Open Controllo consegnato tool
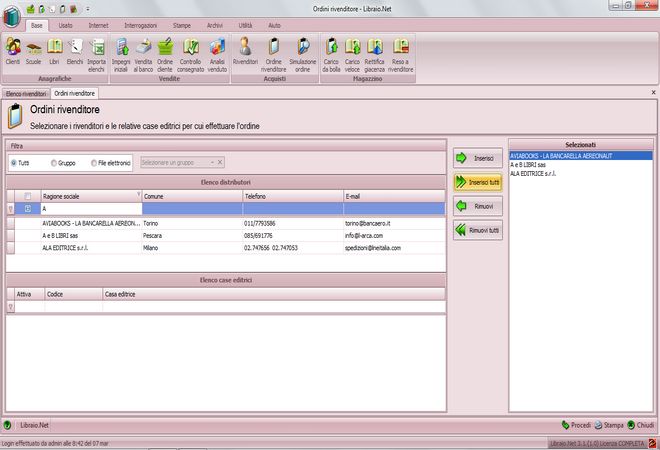Image resolution: width=660 pixels, height=450 pixels. click(x=190, y=55)
